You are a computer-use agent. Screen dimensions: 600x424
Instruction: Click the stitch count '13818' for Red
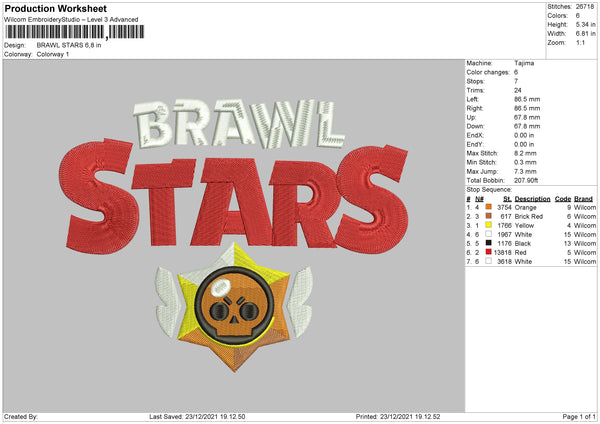pos(502,253)
